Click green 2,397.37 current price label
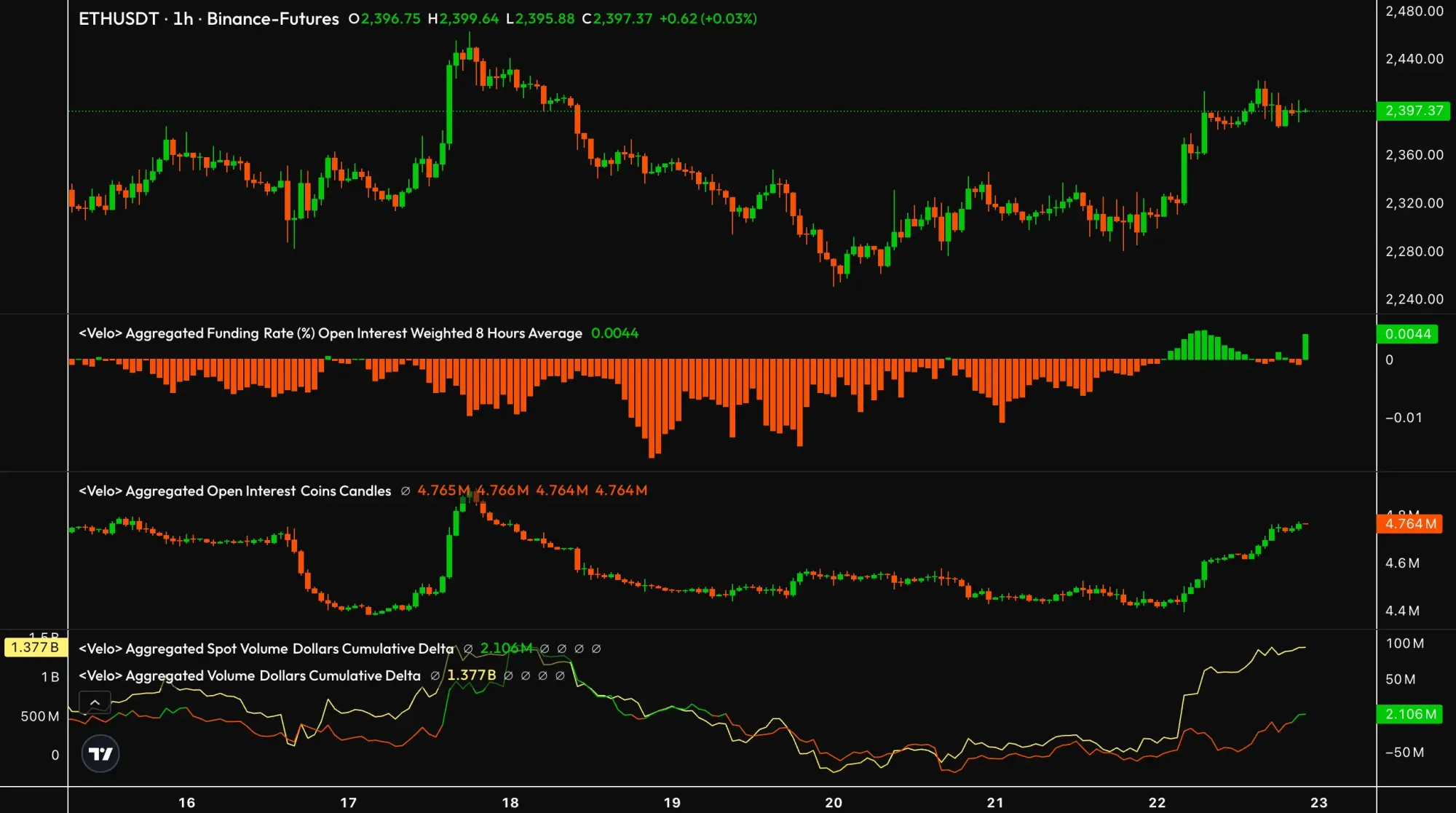The height and width of the screenshot is (813, 1456). pos(1413,111)
